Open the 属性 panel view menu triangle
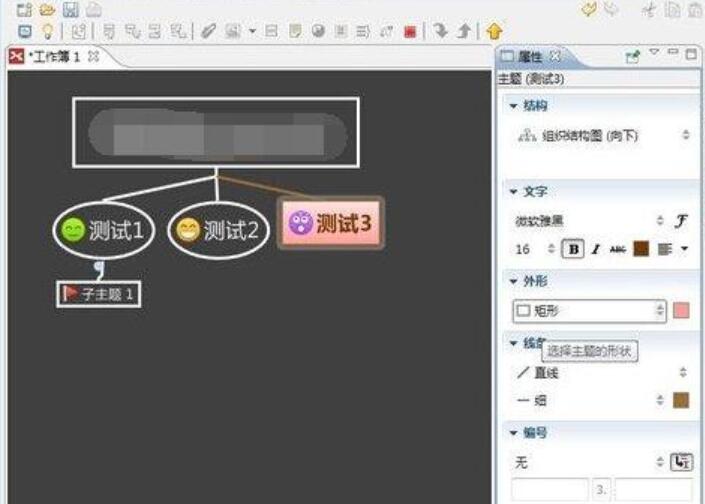 654,52
